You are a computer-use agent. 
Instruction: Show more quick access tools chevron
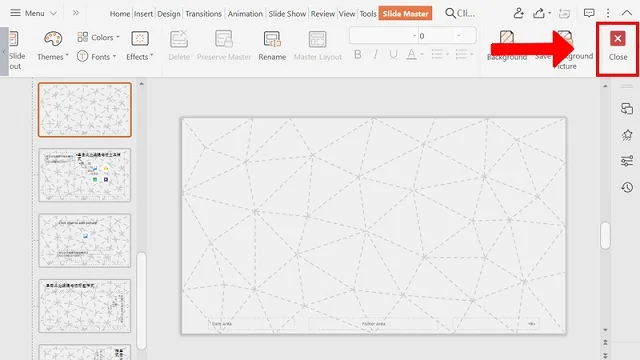[76, 13]
